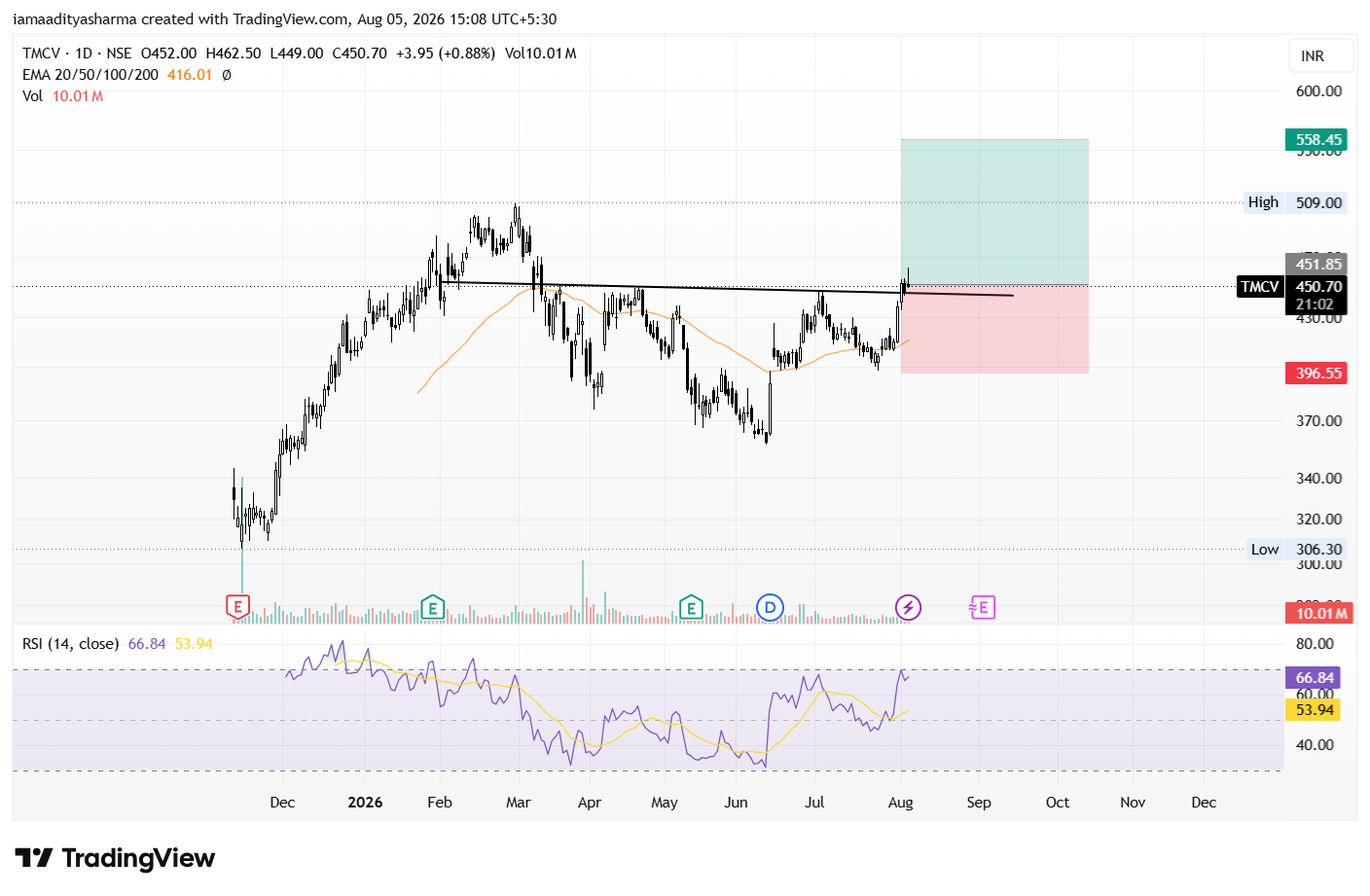This screenshot has height=896, width=1370.
Task: Click the Oct label on the time axis
Action: click(x=1058, y=803)
